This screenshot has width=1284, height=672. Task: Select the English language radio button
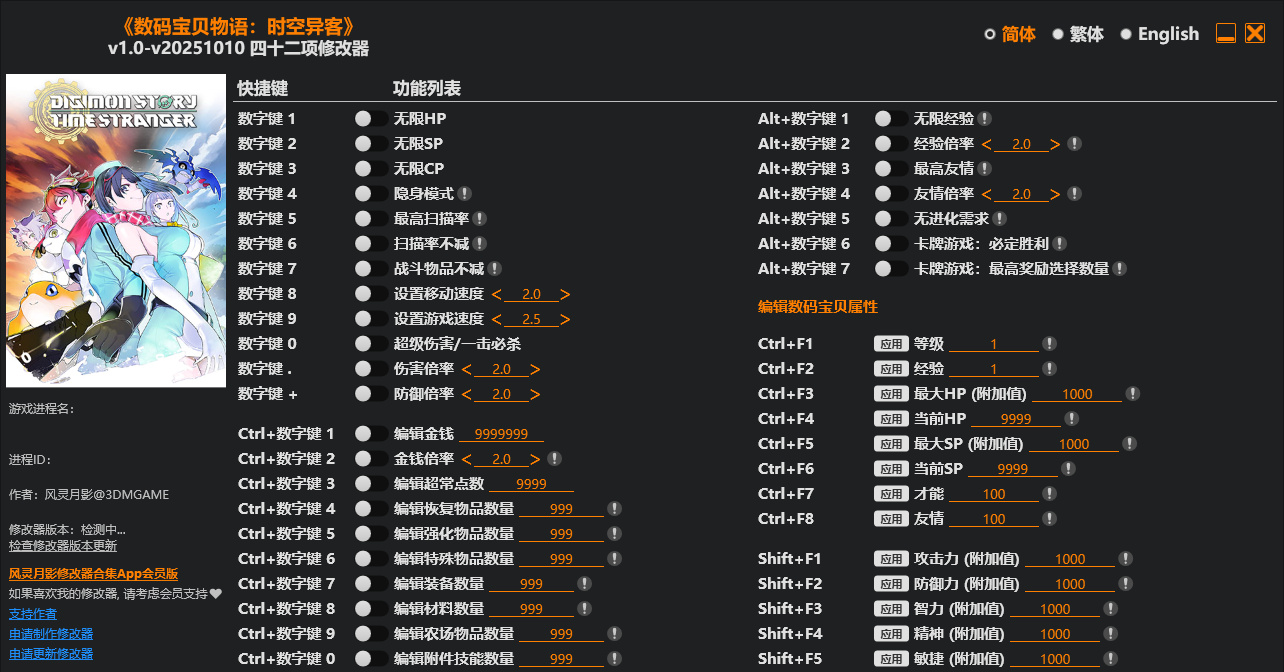[1126, 34]
